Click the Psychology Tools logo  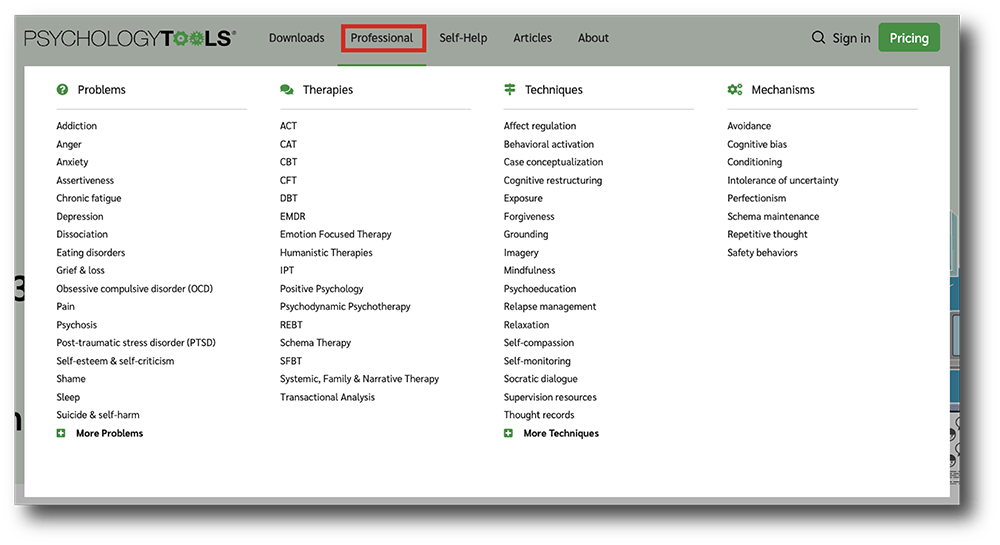(x=129, y=38)
